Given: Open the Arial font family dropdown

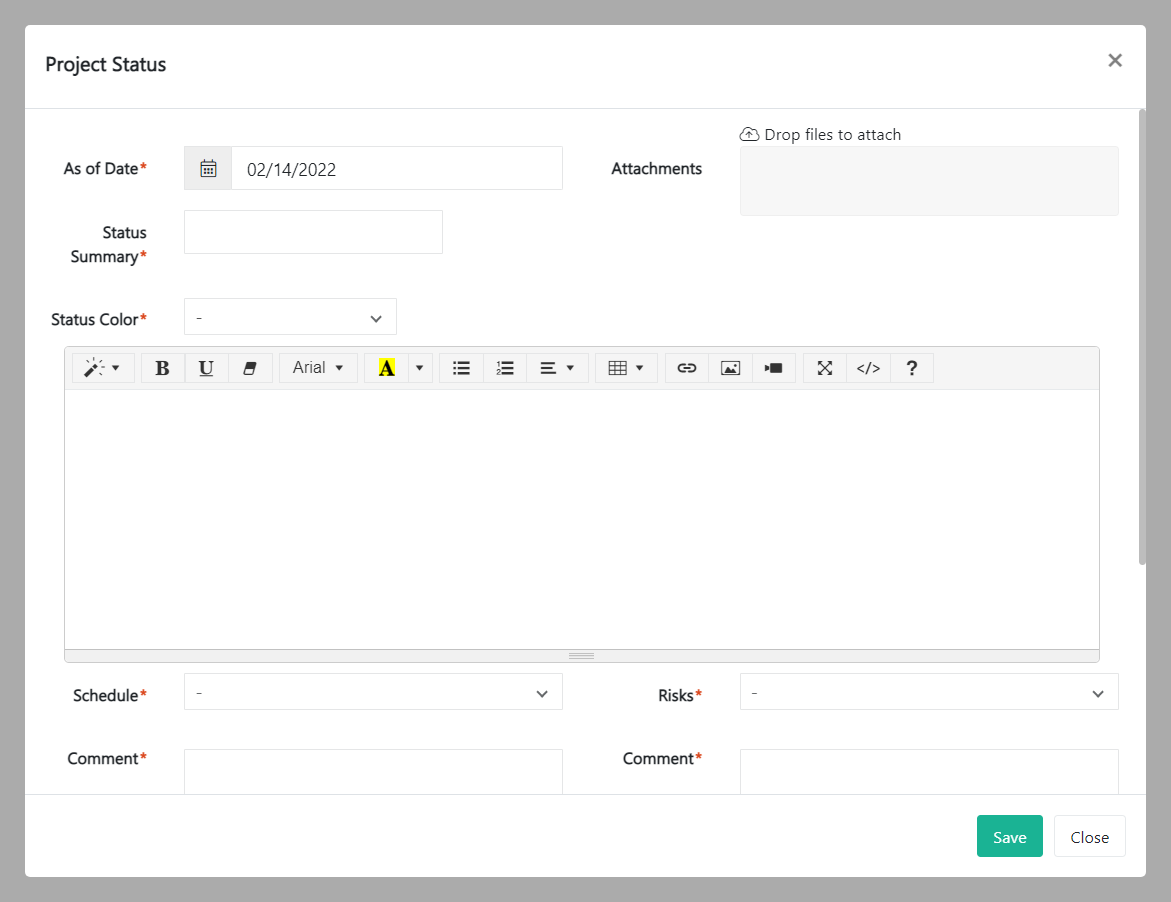Looking at the screenshot, I should pyautogui.click(x=318, y=368).
